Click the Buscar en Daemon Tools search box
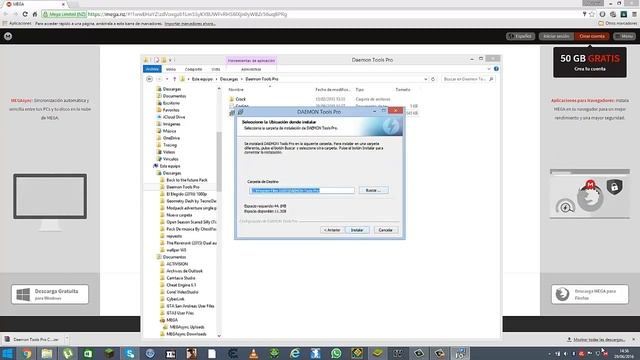The width and height of the screenshot is (640, 360). coord(468,79)
